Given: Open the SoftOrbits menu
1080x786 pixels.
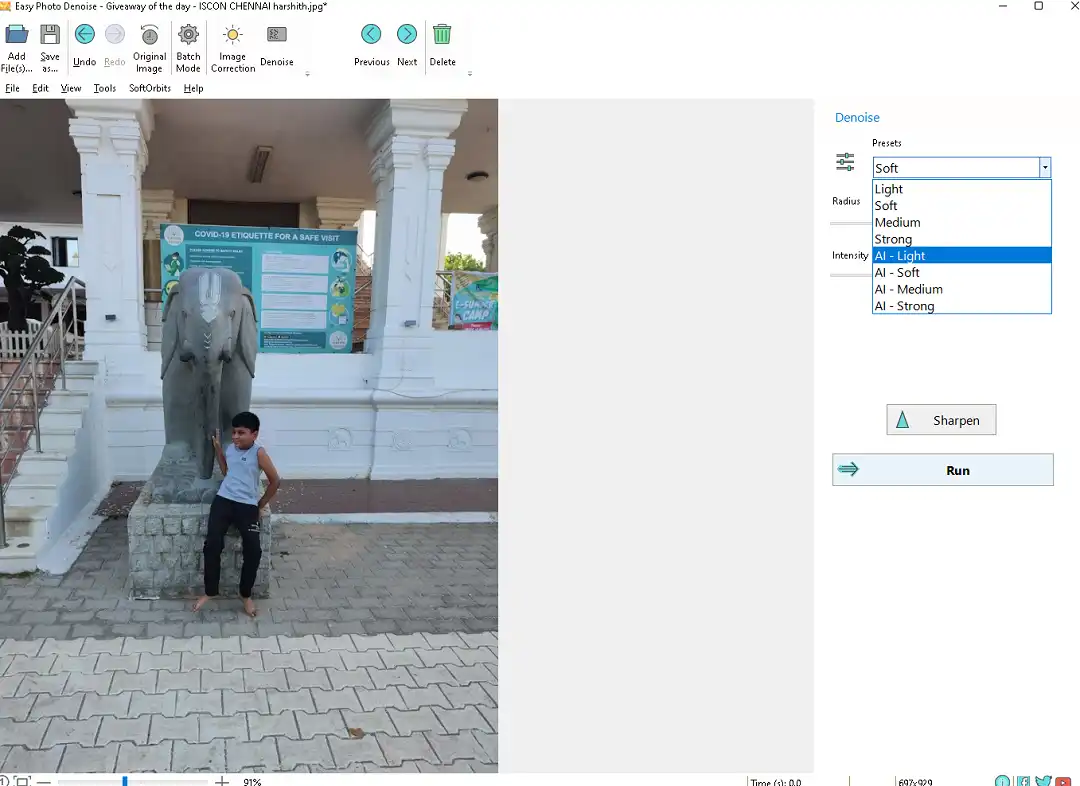Looking at the screenshot, I should pyautogui.click(x=150, y=88).
